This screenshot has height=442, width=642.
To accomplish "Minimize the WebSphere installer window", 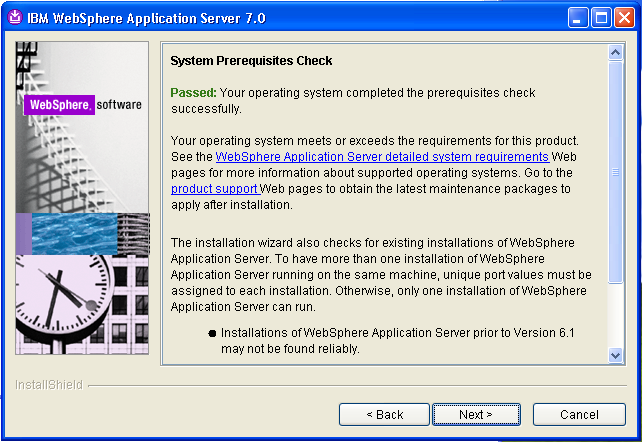I will [x=578, y=18].
